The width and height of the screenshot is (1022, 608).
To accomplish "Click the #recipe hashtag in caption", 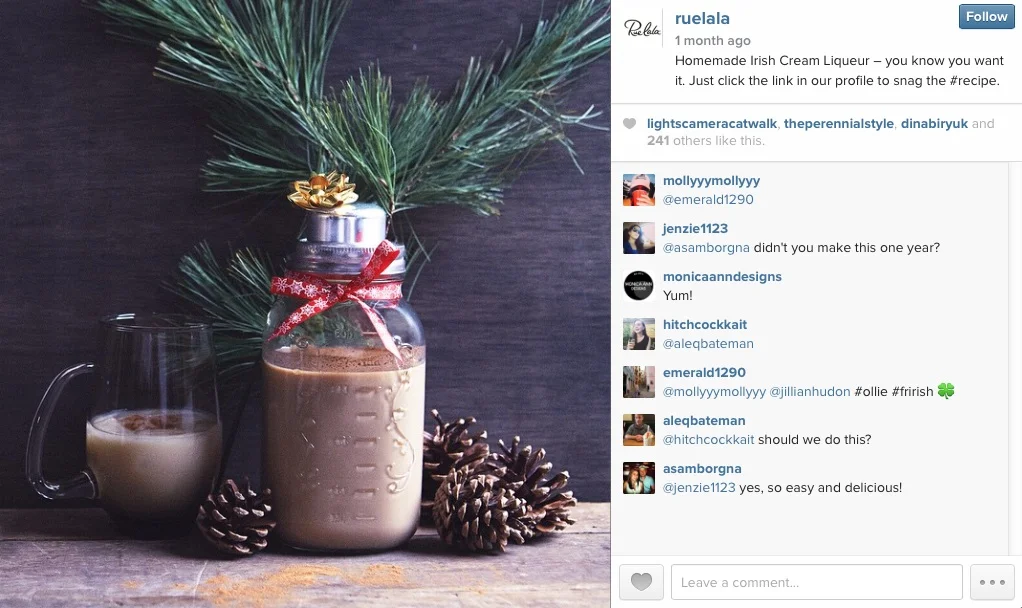I will coord(974,81).
